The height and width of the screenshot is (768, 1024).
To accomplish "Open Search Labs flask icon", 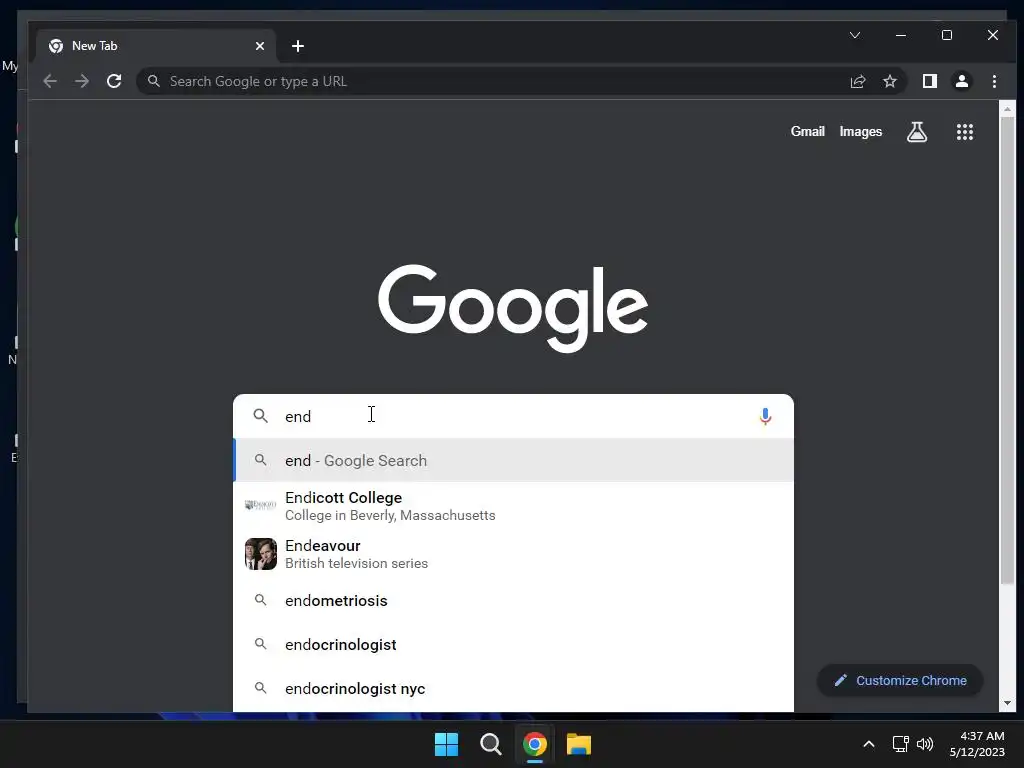I will (917, 132).
